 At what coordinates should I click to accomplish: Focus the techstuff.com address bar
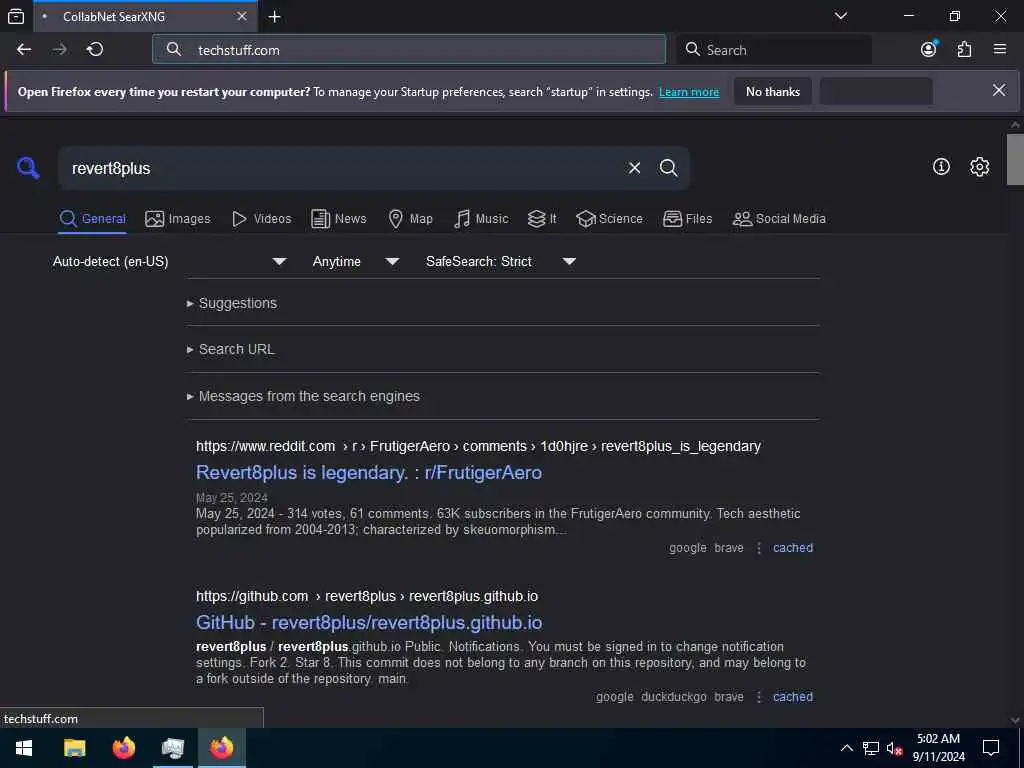[409, 50]
